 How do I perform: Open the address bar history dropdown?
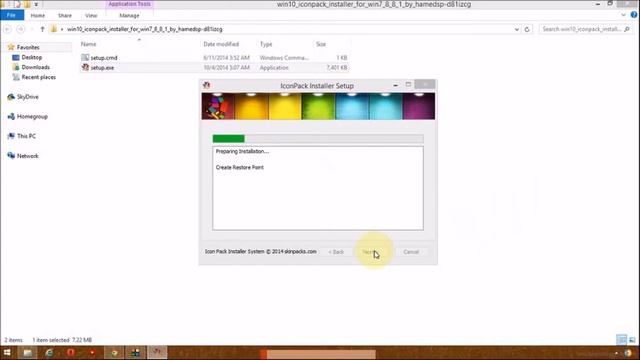click(x=517, y=29)
